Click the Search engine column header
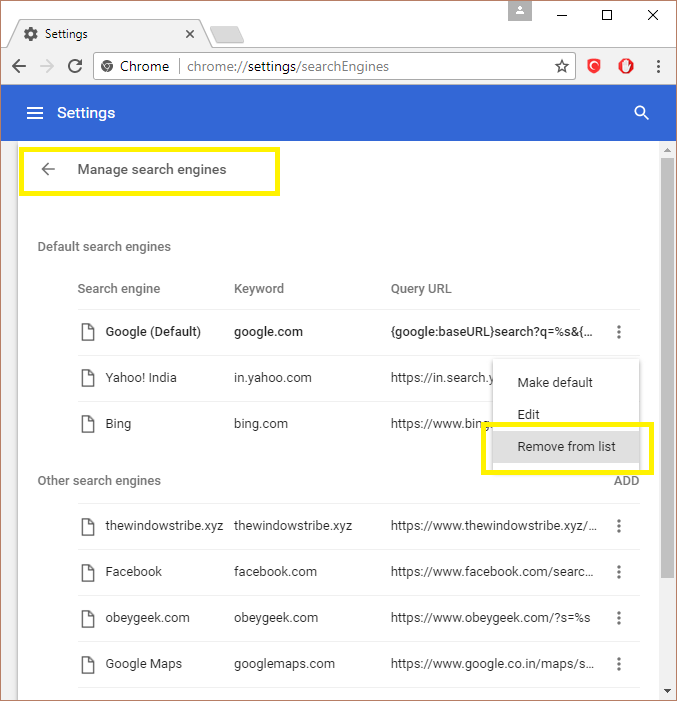The width and height of the screenshot is (677, 701). pyautogui.click(x=118, y=289)
